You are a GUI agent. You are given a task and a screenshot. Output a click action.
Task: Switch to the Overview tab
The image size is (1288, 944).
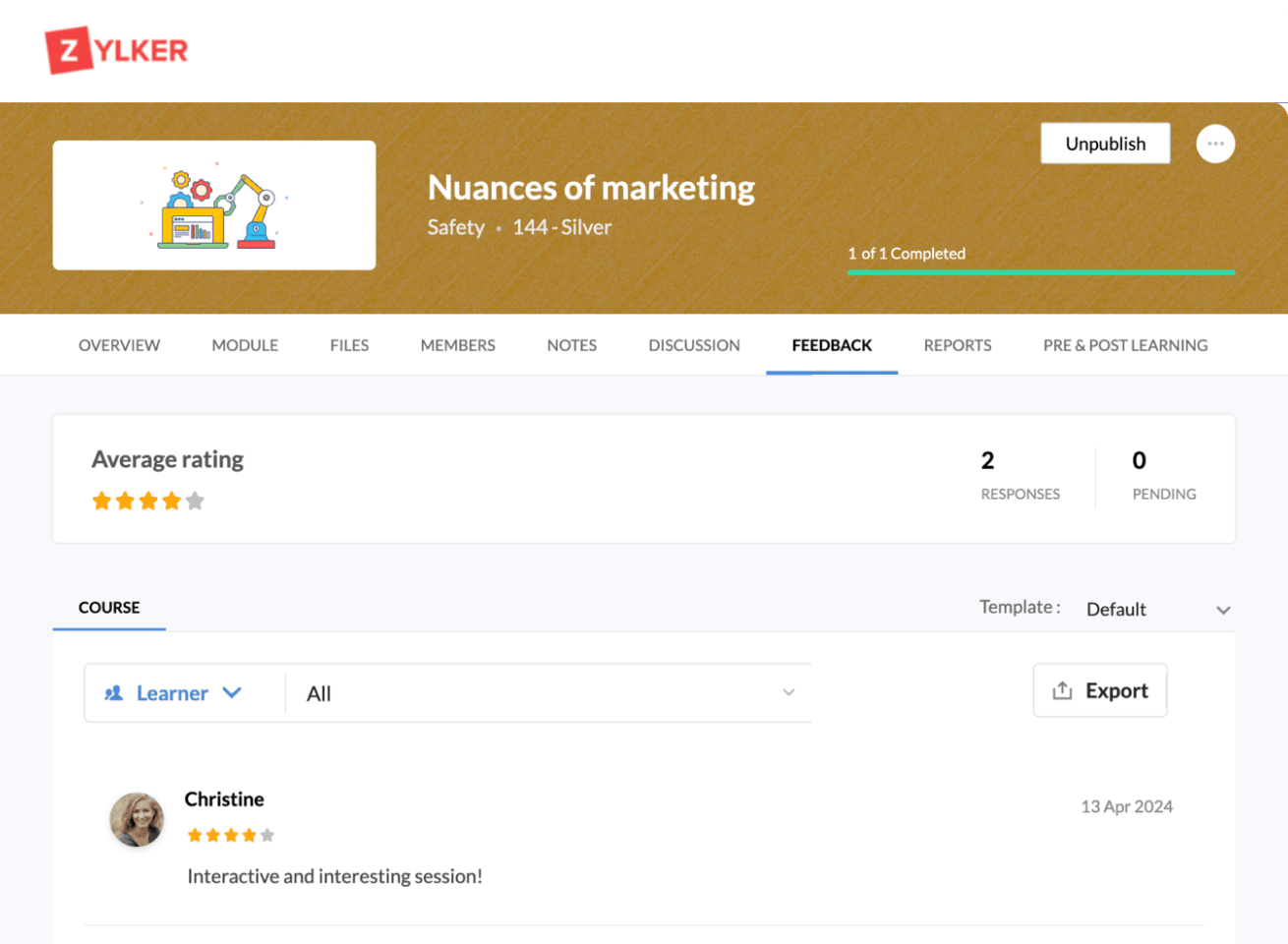click(x=119, y=345)
